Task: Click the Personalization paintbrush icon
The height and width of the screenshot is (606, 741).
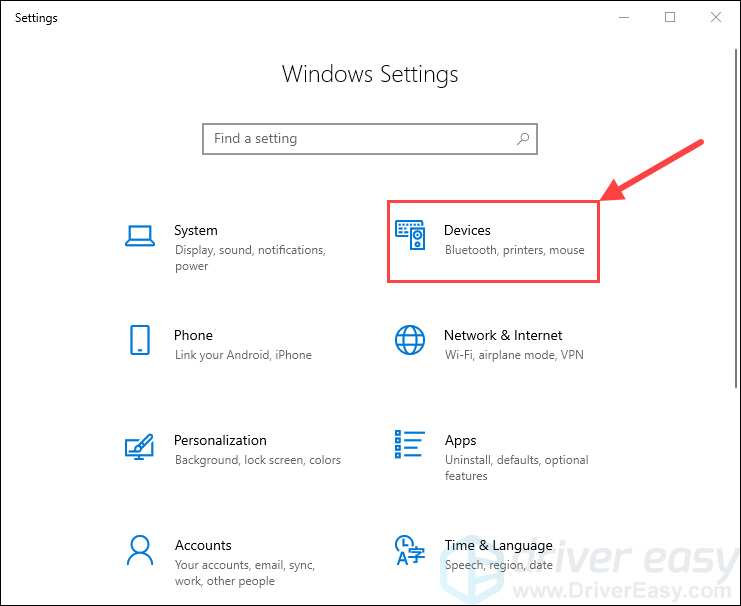Action: point(140,446)
